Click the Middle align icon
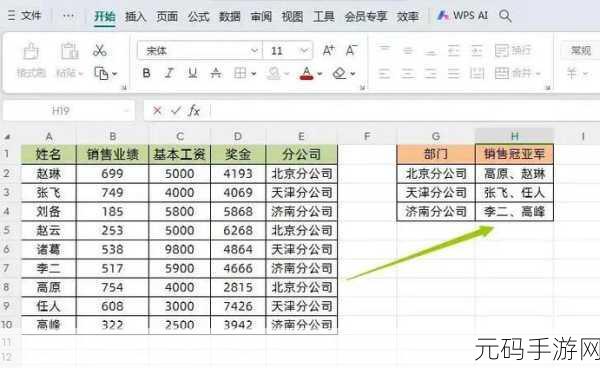The image size is (600, 368). [x=408, y=50]
